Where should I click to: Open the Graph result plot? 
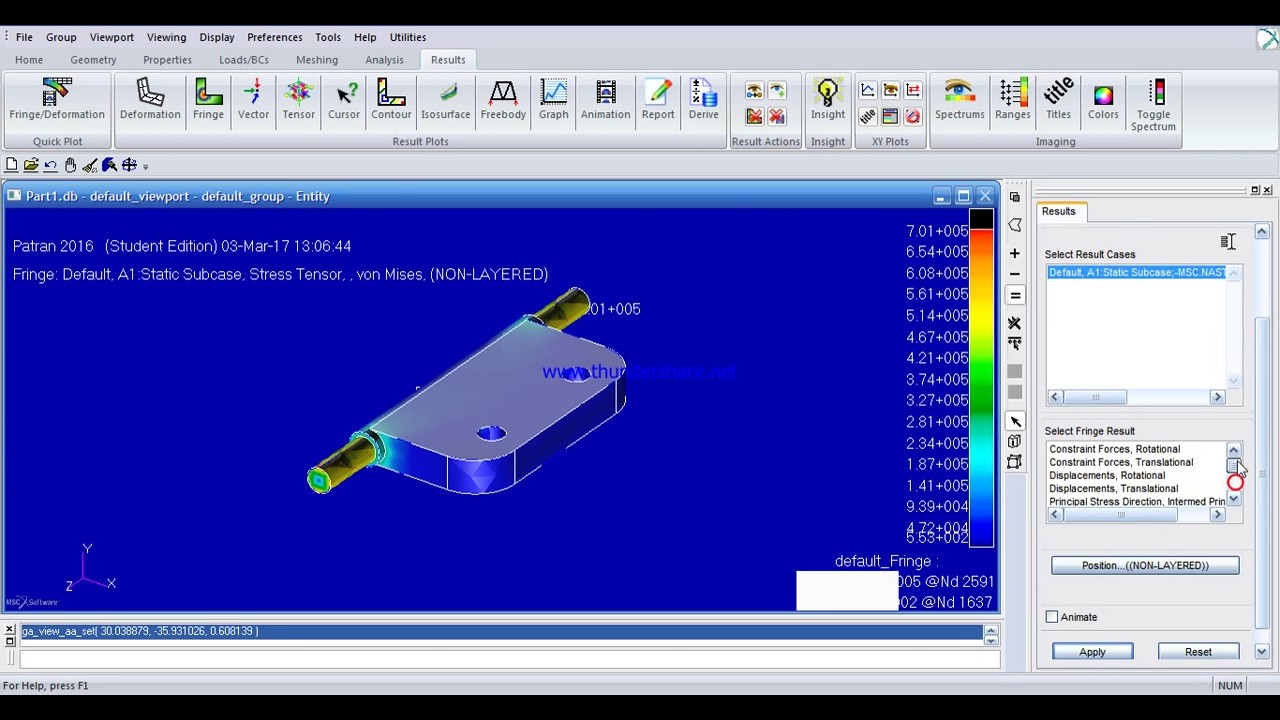coord(553,100)
